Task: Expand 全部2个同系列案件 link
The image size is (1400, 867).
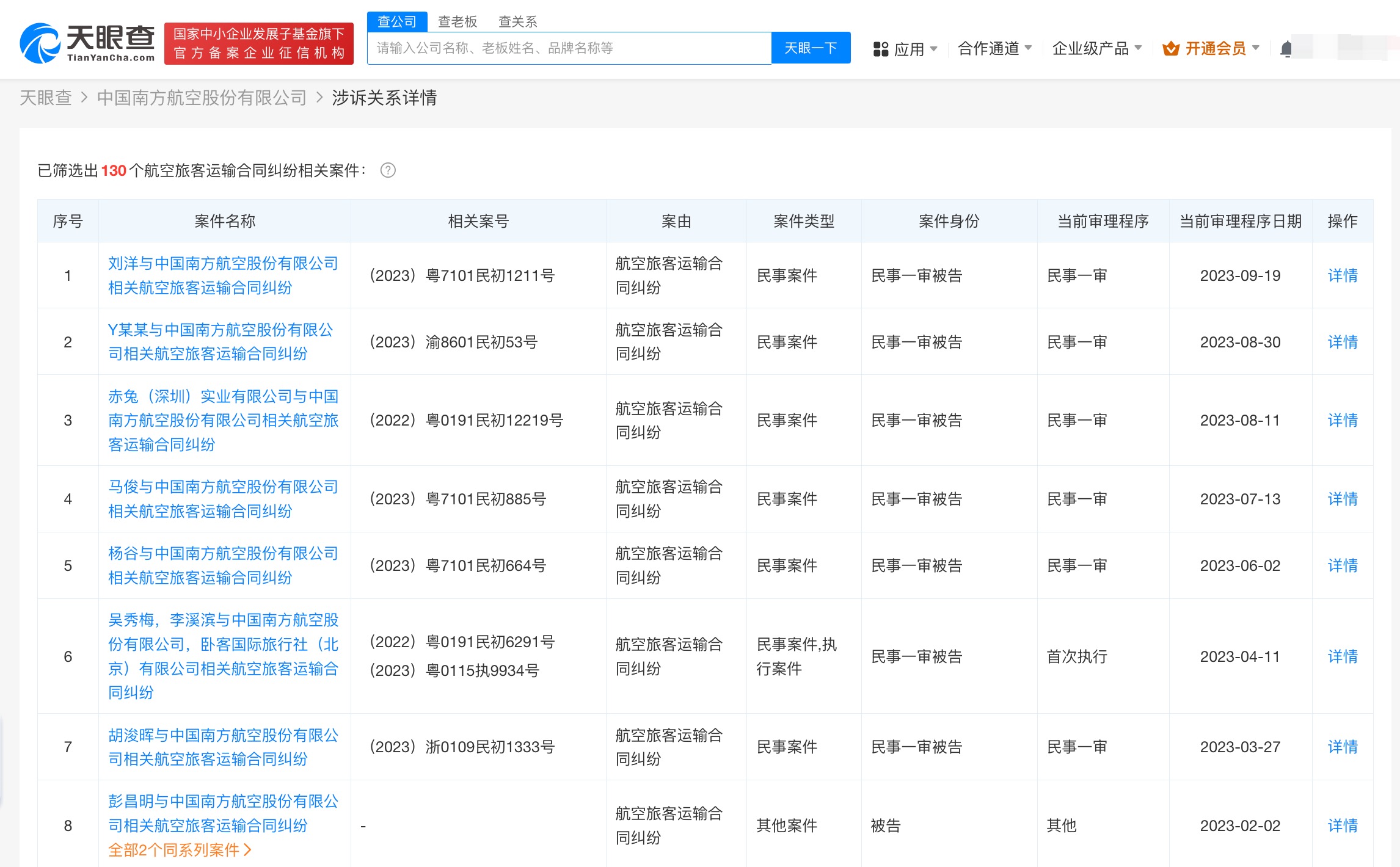Action: click(x=180, y=850)
